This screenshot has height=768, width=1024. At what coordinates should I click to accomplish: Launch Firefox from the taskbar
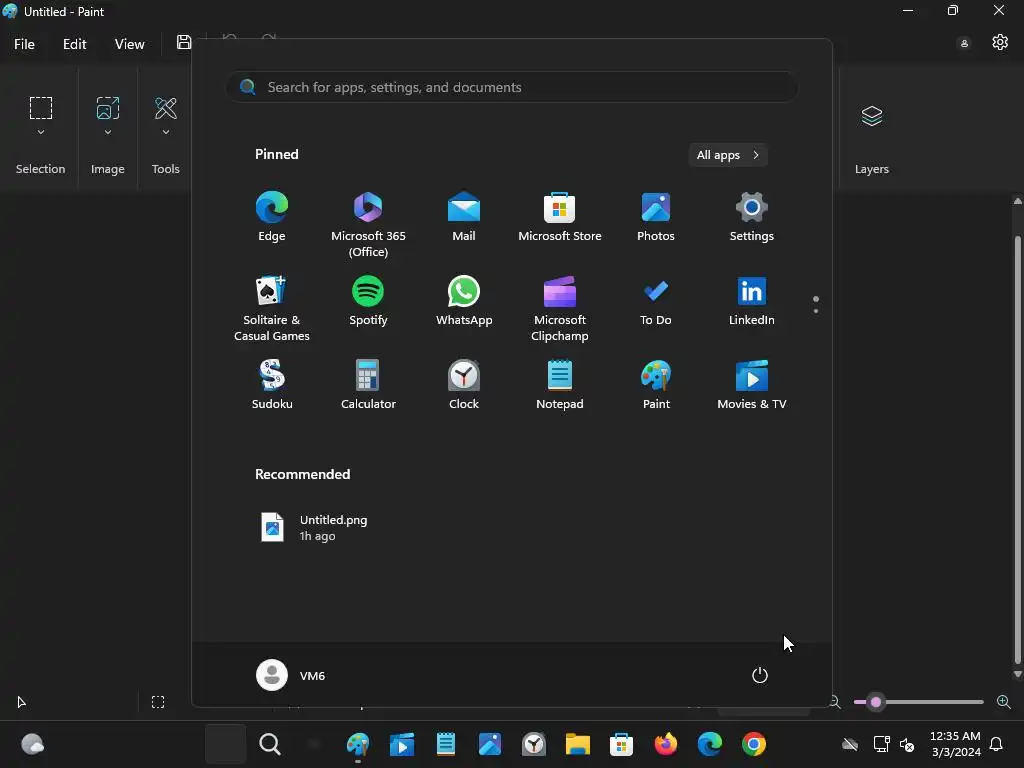click(665, 744)
